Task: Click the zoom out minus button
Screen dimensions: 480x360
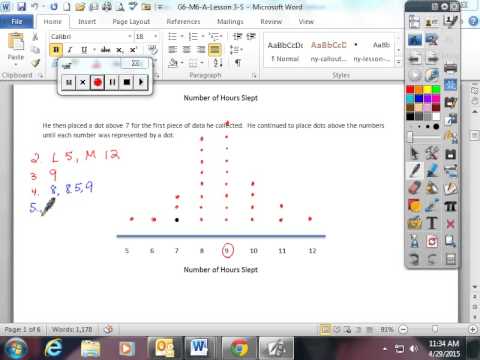Action: [403, 330]
